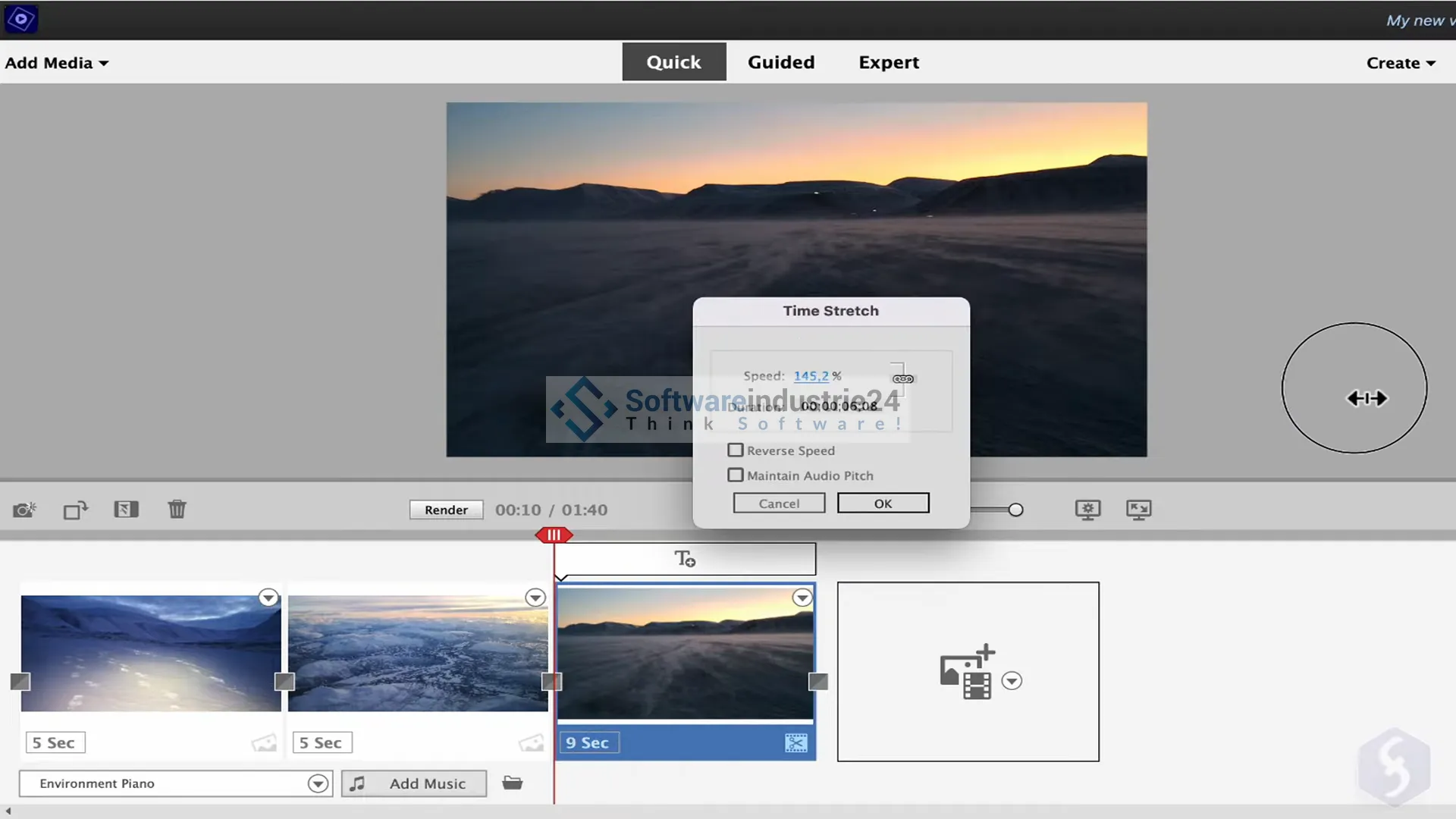Click the Speed percentage value field
Screen dimensions: 1456x819
(811, 376)
